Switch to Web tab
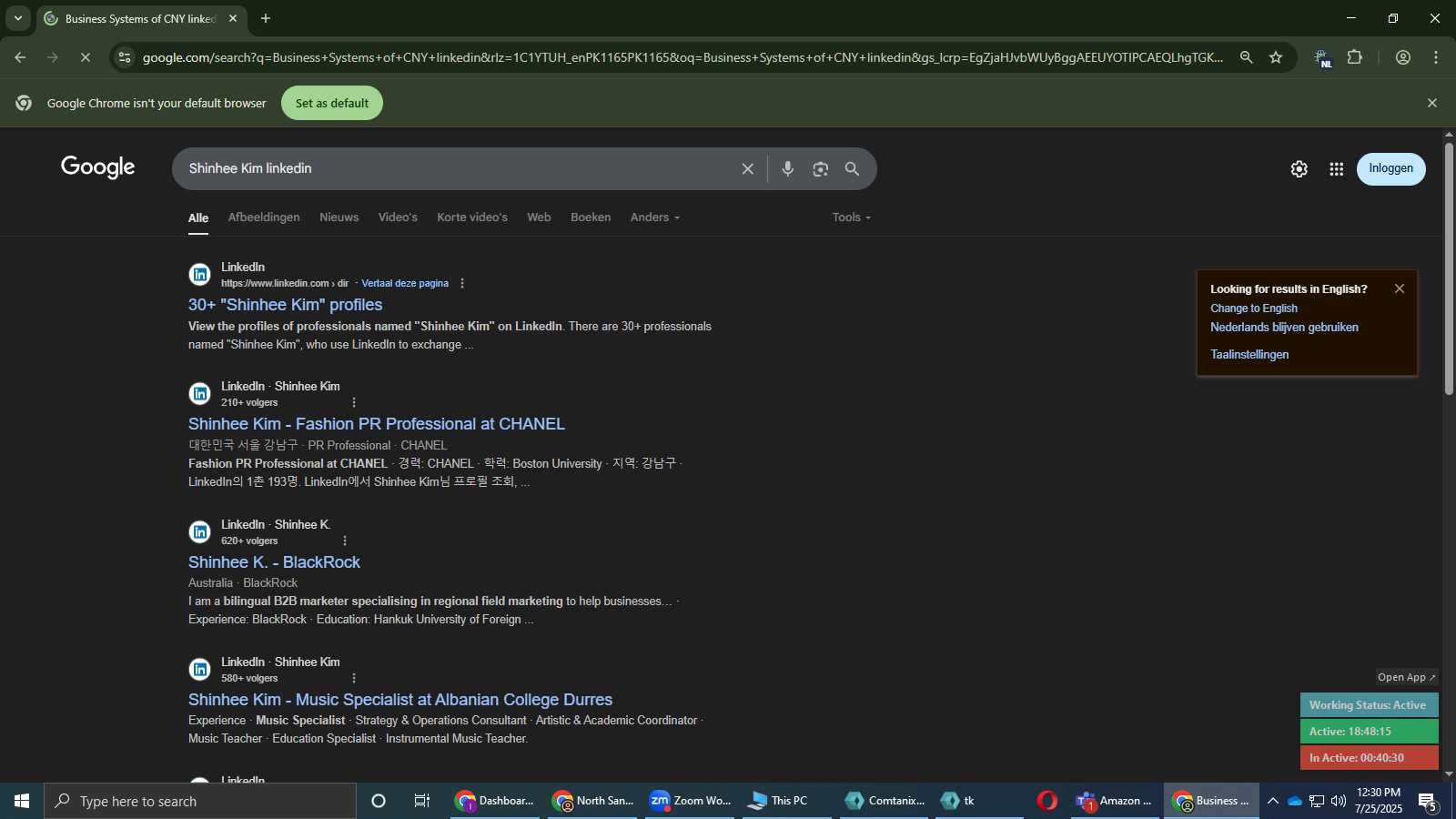This screenshot has height=819, width=1456. pyautogui.click(x=539, y=217)
